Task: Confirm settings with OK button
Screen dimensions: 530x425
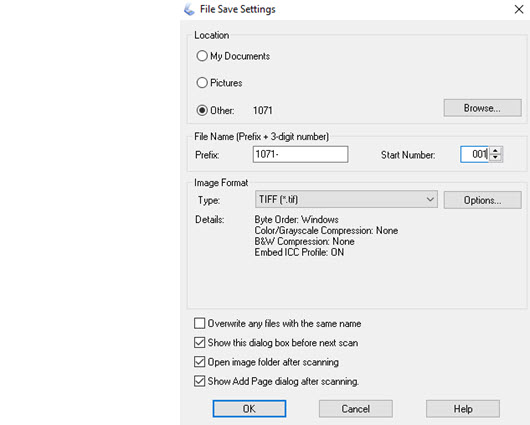Action: tap(249, 409)
